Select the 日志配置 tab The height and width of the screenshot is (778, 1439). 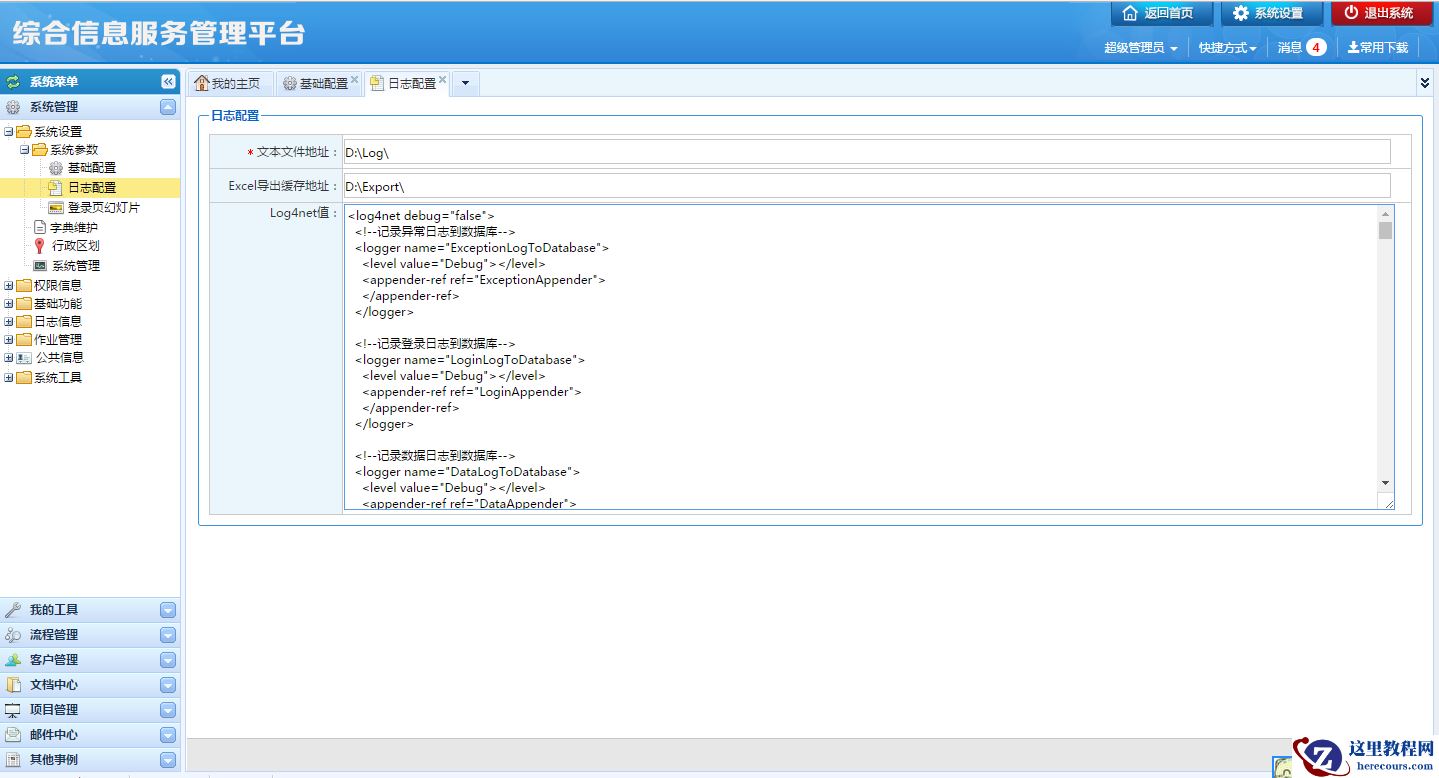pyautogui.click(x=407, y=84)
